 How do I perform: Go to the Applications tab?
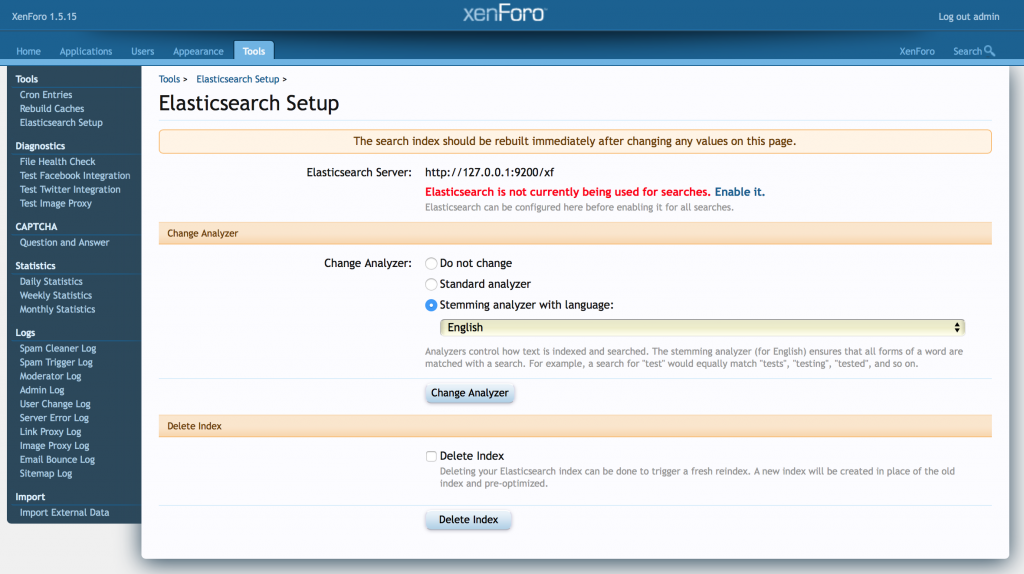coord(86,51)
